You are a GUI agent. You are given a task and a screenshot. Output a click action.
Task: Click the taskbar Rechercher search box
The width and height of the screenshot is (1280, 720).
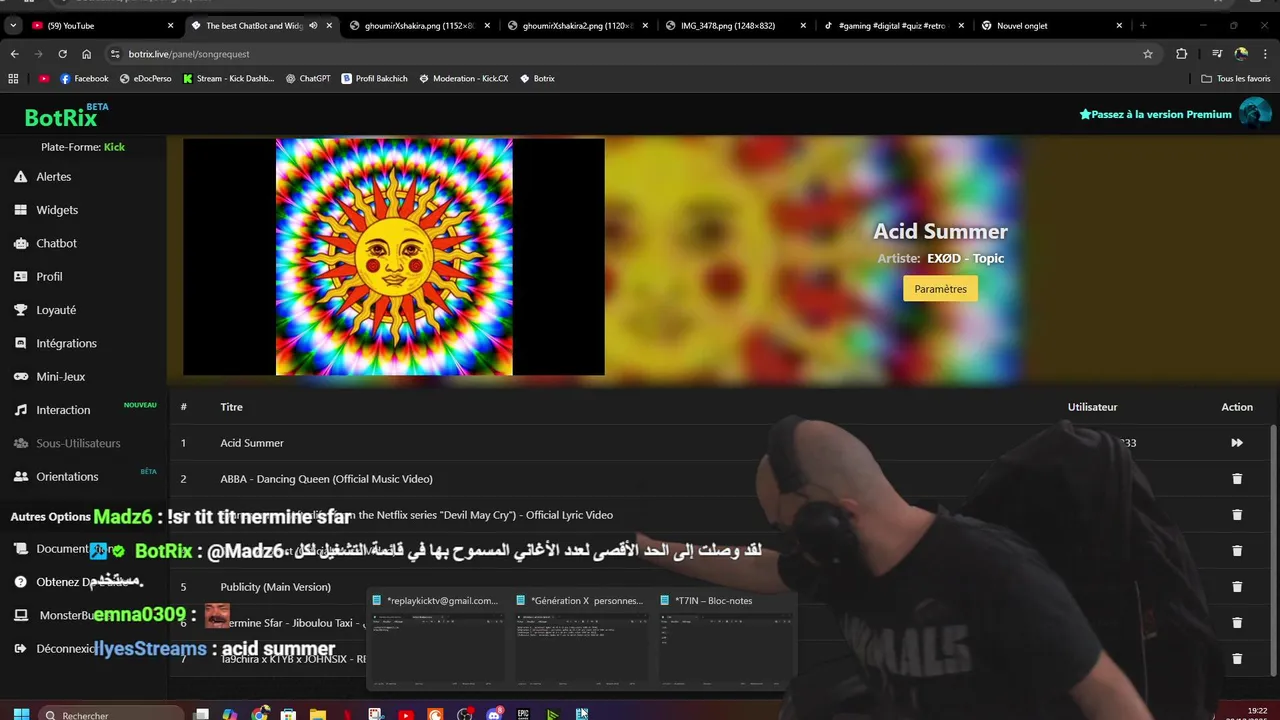(113, 714)
